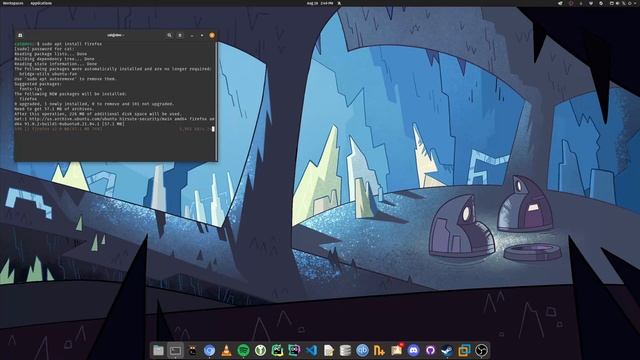Open the dock icon with a red badge
The image size is (640, 360).
click(396, 350)
